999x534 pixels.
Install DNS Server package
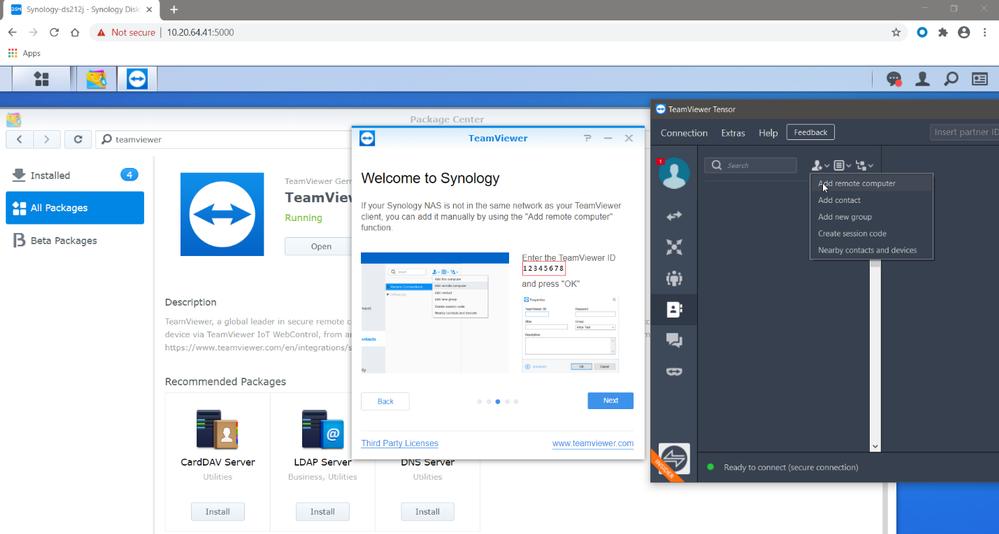[428, 512]
